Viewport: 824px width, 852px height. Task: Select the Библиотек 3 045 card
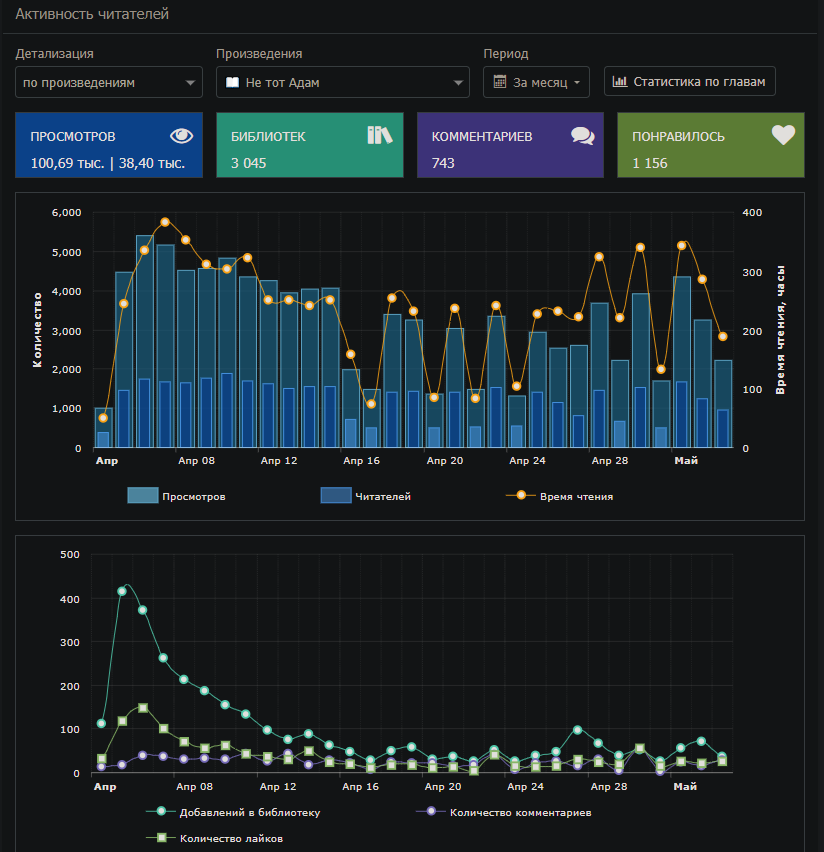[310, 145]
